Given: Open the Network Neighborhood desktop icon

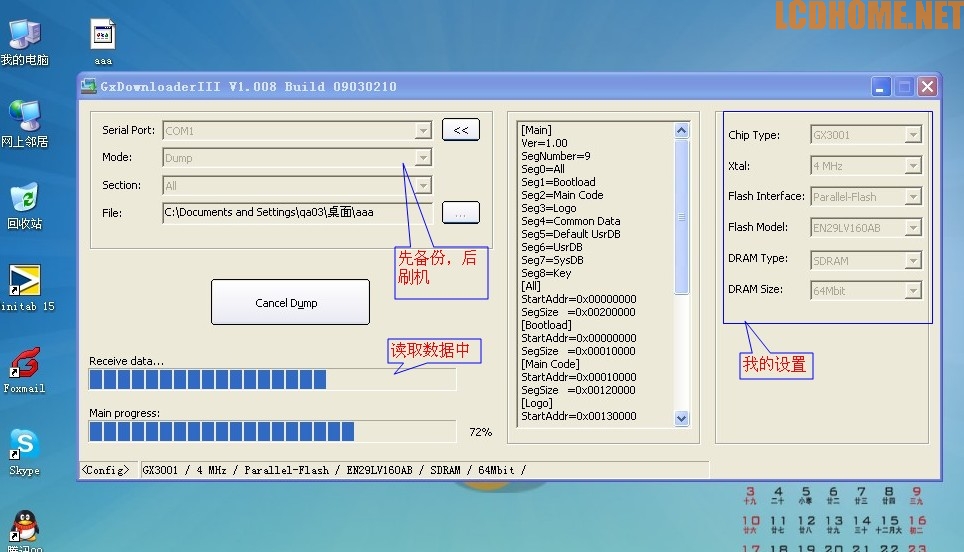Looking at the screenshot, I should tap(25, 123).
